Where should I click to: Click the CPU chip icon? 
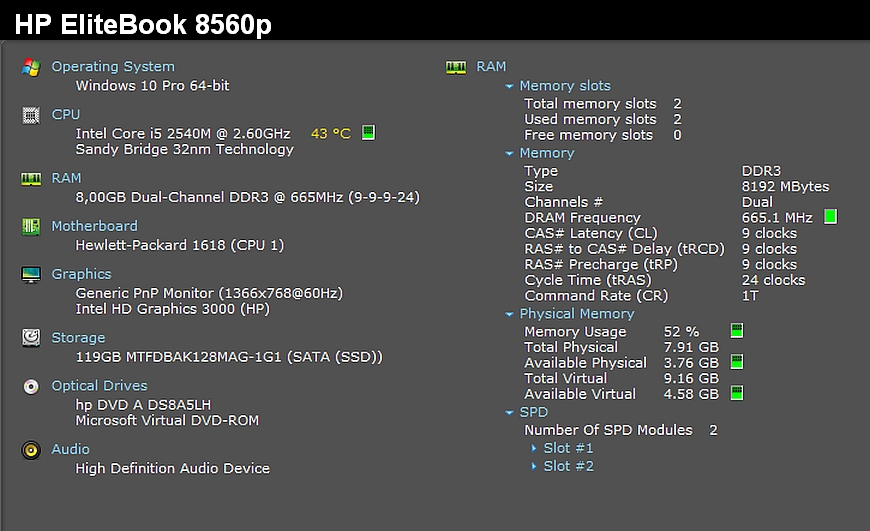[31, 115]
